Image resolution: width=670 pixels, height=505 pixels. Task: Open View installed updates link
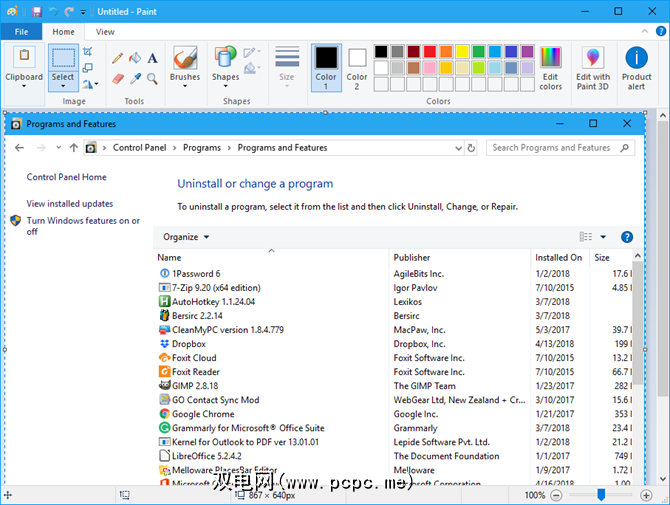click(70, 204)
